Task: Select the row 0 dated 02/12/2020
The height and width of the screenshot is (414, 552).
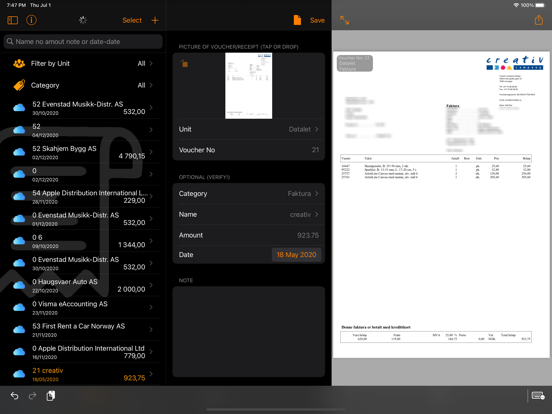Action: [x=83, y=174]
